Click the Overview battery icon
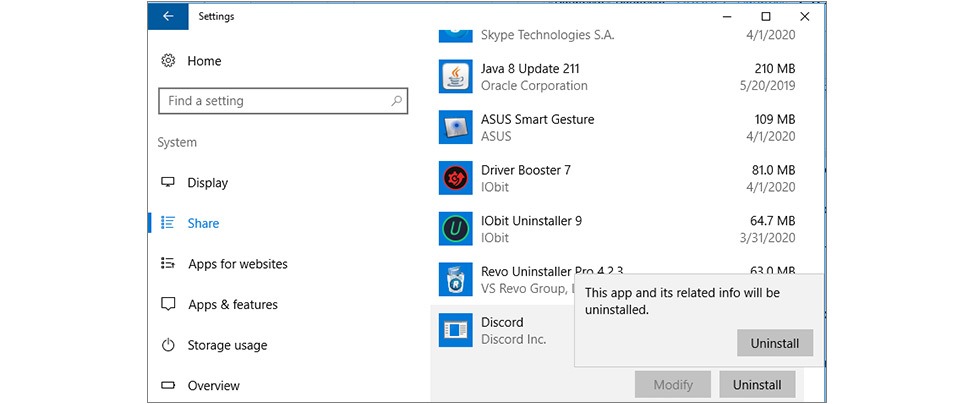 [x=168, y=386]
